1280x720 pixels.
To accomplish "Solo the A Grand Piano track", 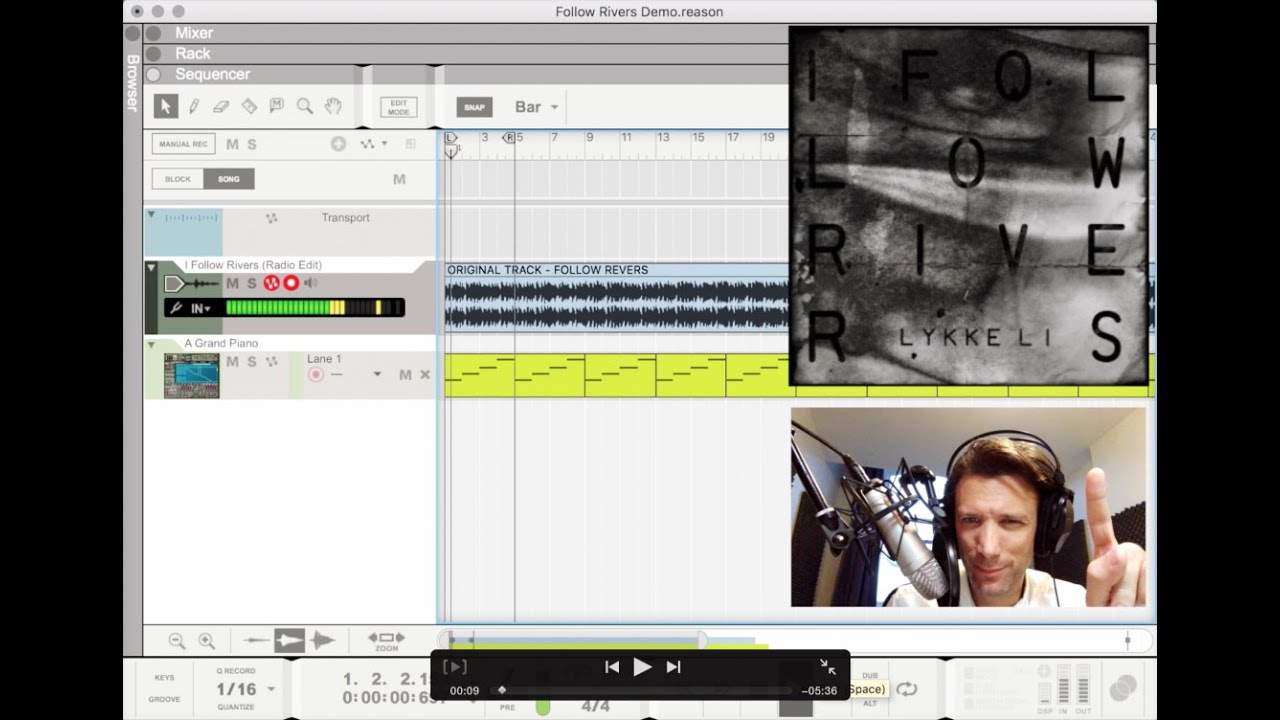I will tap(252, 361).
